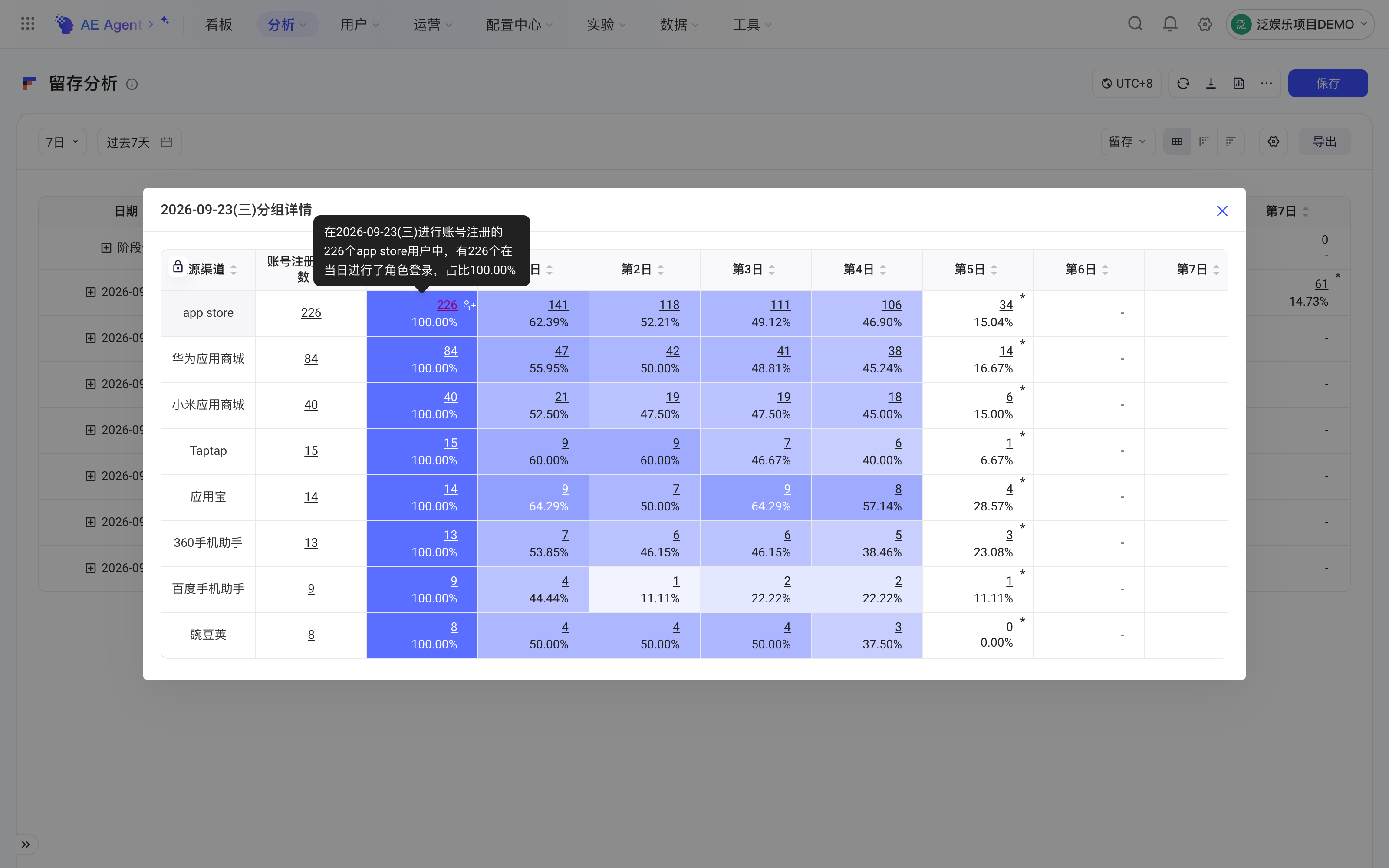Image resolution: width=1389 pixels, height=868 pixels.
Task: Click the lock icon on source channel column
Action: click(178, 266)
